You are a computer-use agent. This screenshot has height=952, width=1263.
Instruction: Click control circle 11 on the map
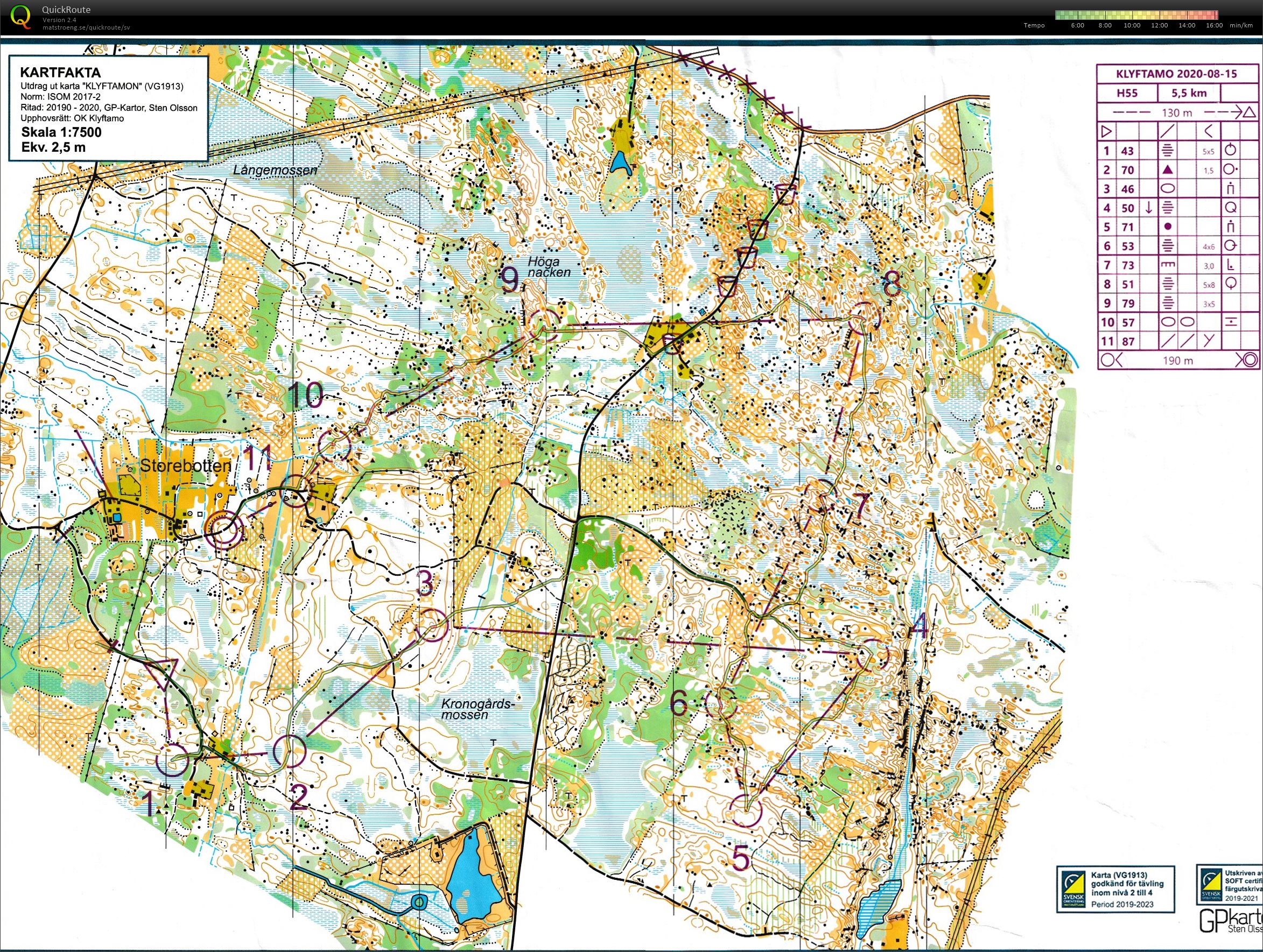297,491
